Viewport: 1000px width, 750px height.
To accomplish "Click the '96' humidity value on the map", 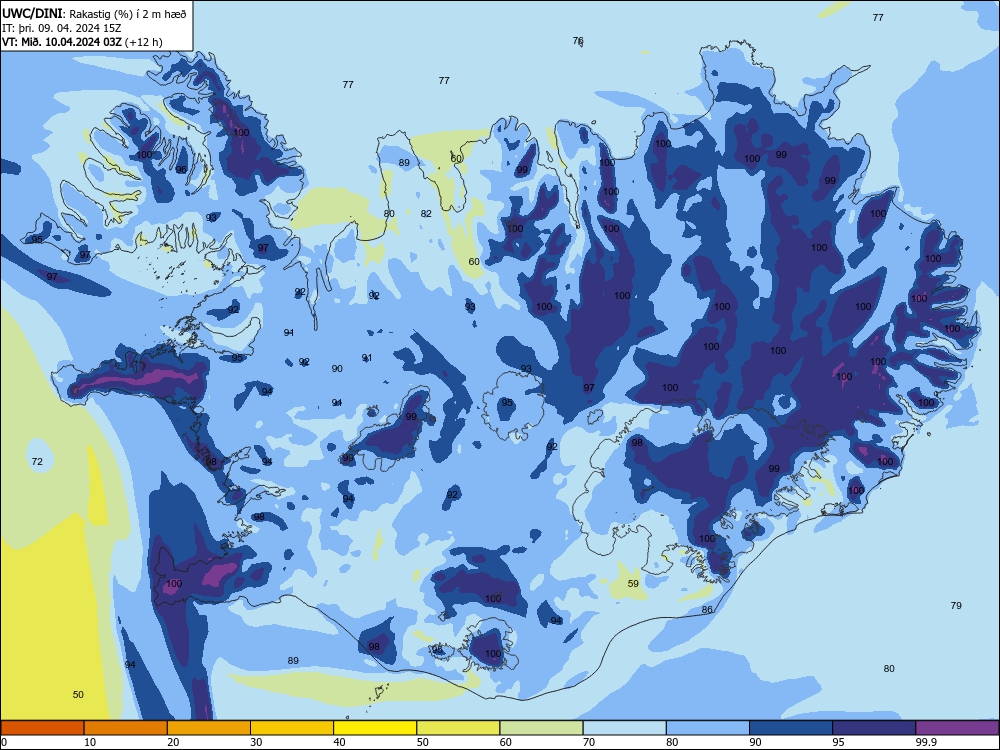I will click(x=181, y=169).
